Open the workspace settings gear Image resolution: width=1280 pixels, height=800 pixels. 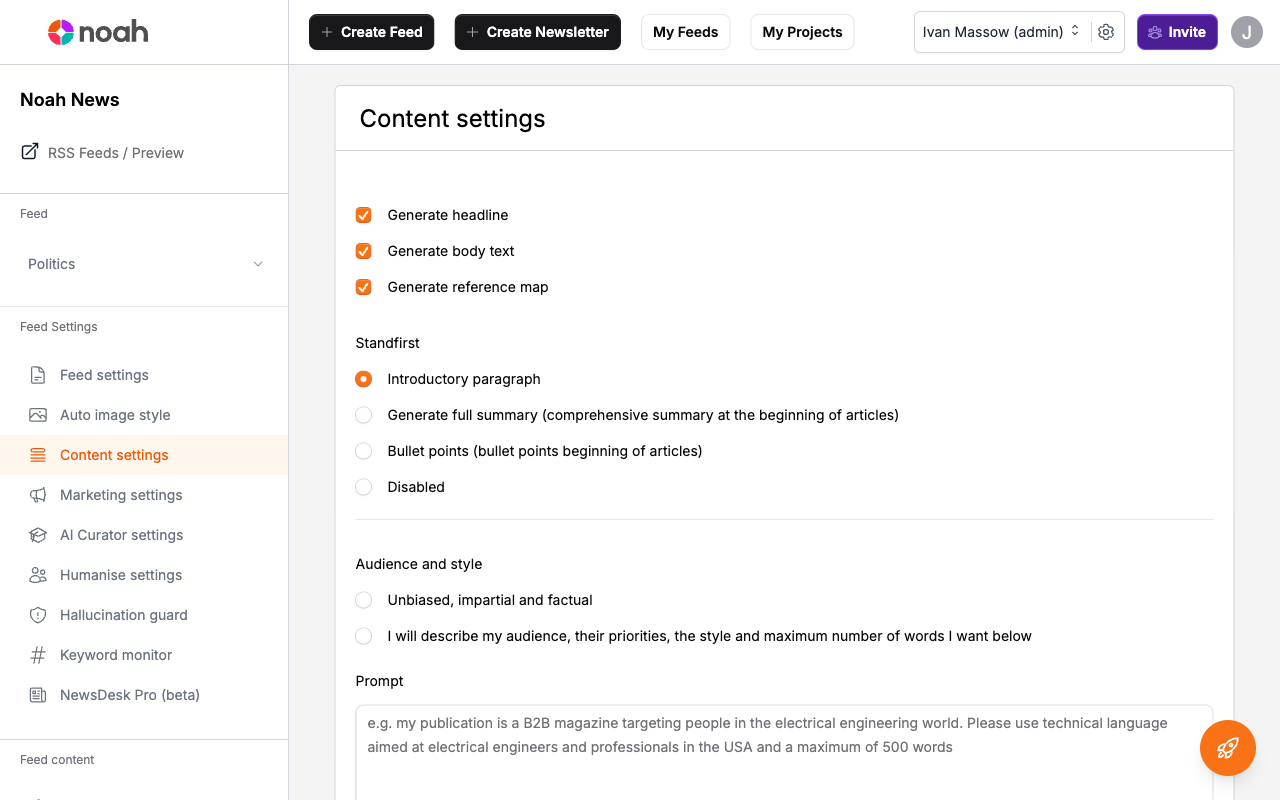coord(1106,32)
